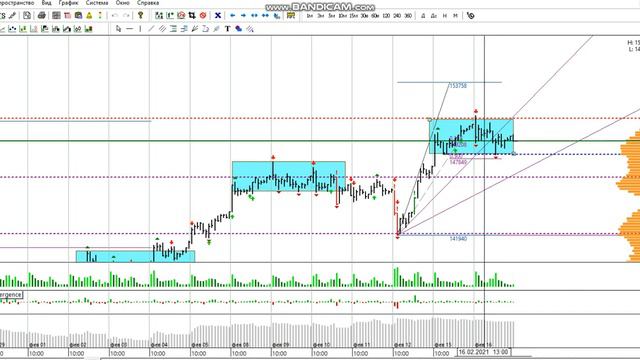640x360 pixels.
Task: Click the blue left arrow scroll icon
Action: pyautogui.click(x=232, y=16)
